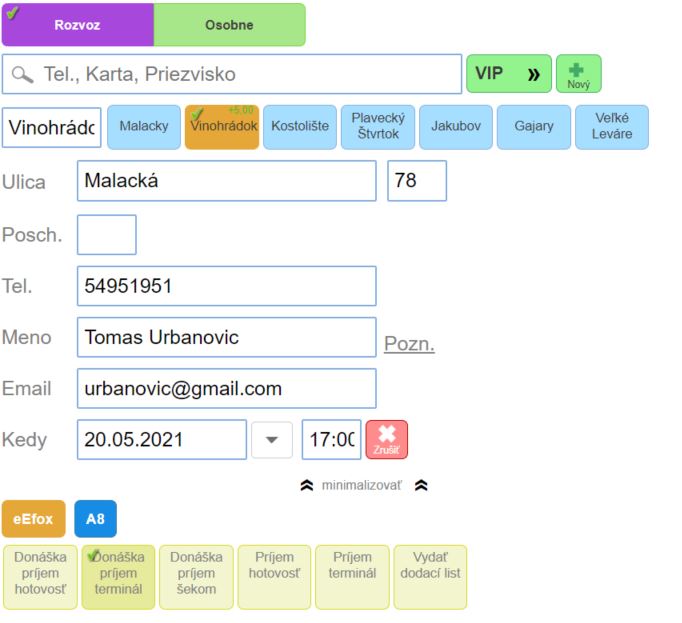Click the right minimalizovať double chevron
Screen dimensions: 682x623
pyautogui.click(x=421, y=485)
